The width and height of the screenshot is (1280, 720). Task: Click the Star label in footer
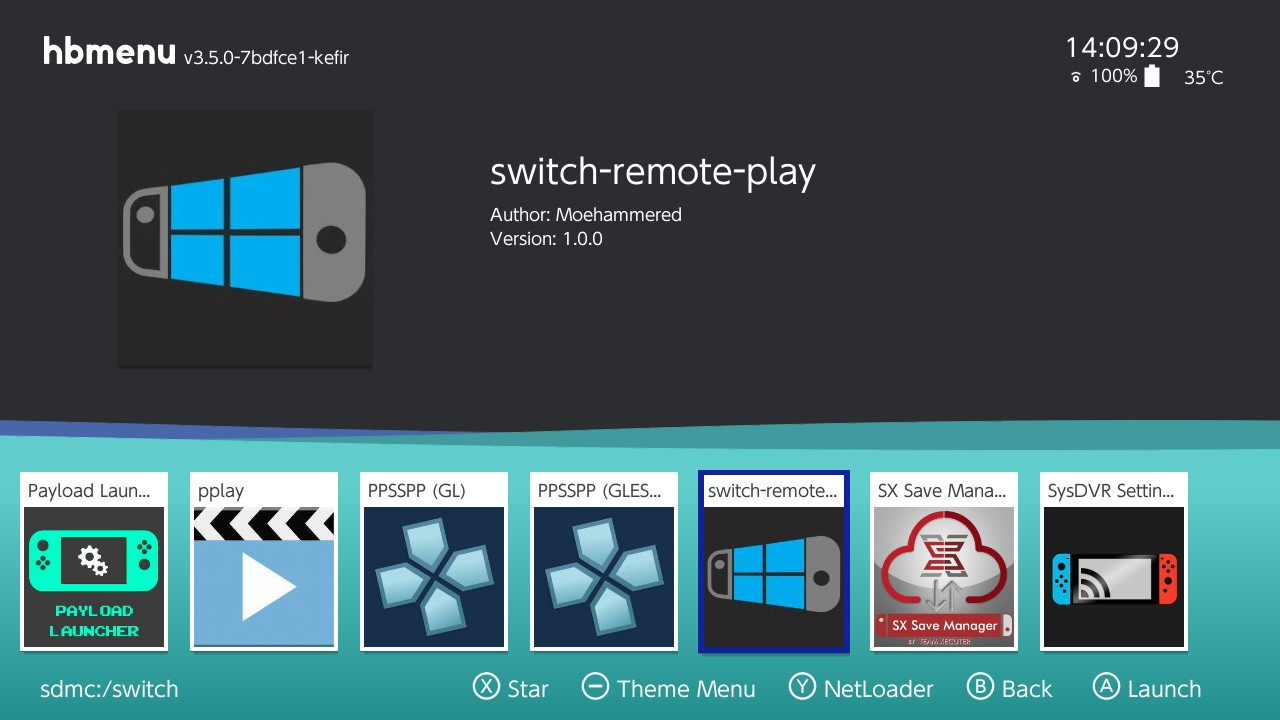(528, 689)
